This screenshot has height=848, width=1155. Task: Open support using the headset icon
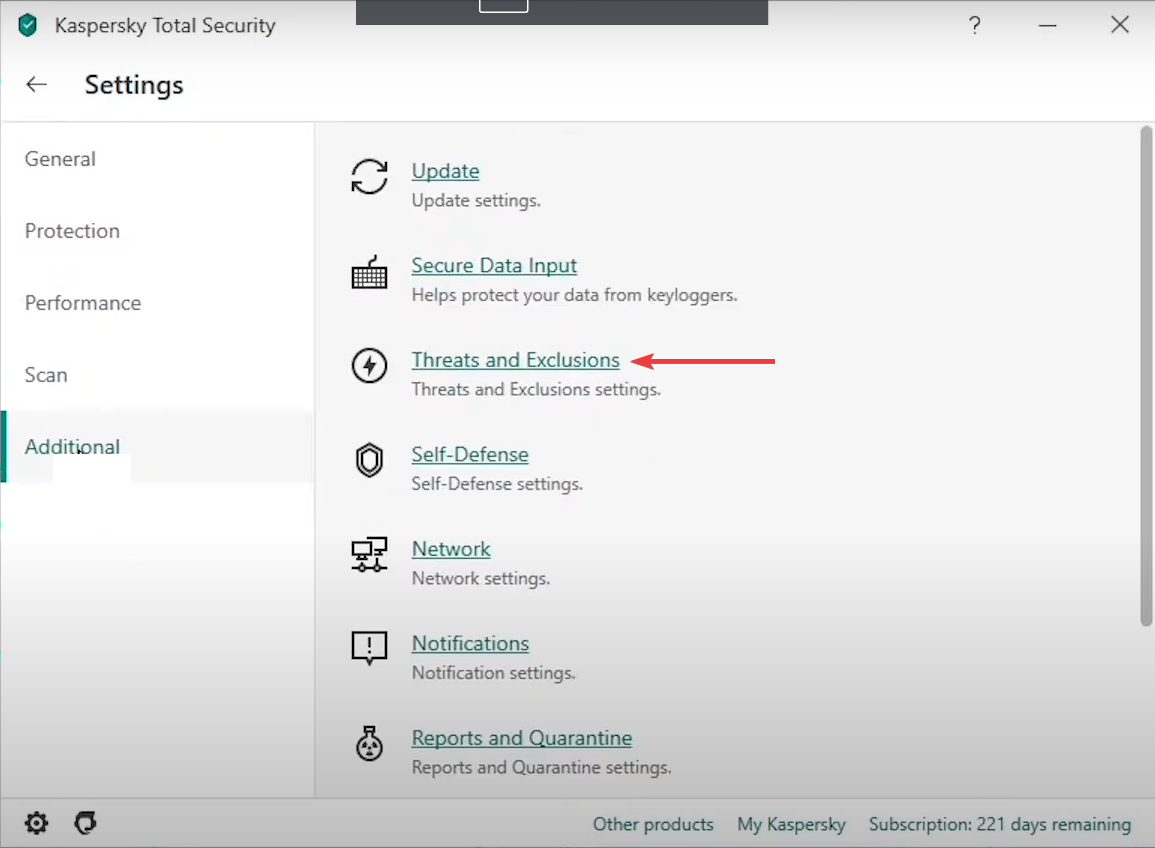tap(85, 823)
